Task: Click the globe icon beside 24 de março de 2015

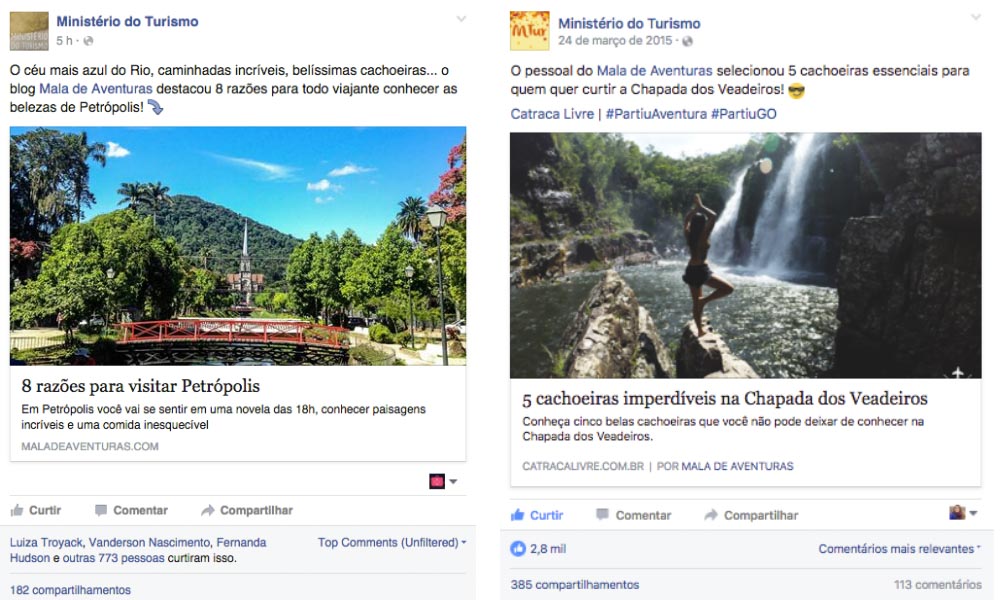Action: pyautogui.click(x=687, y=41)
